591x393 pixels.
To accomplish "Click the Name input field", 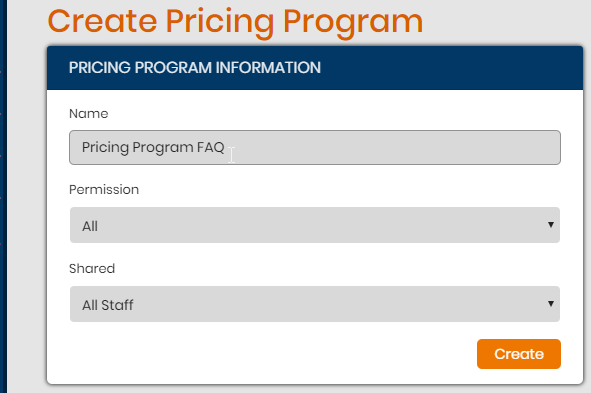I will pyautogui.click(x=315, y=147).
